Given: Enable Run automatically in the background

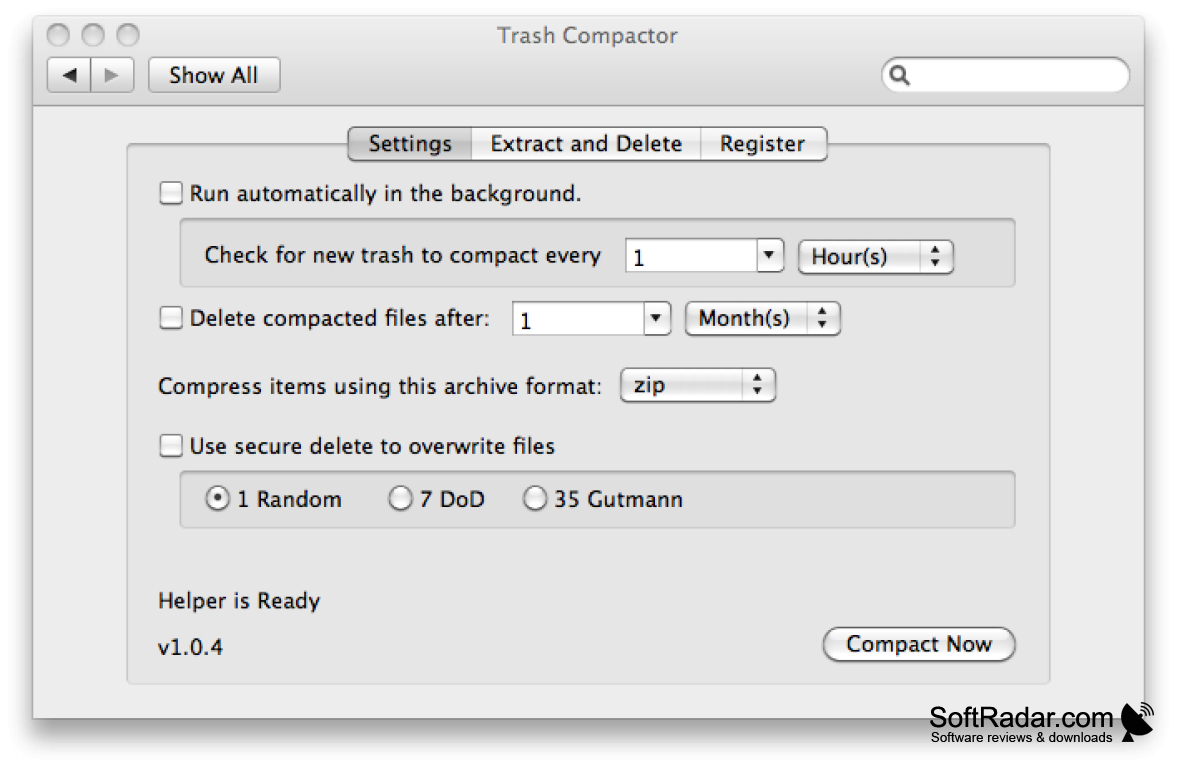Looking at the screenshot, I should (171, 193).
